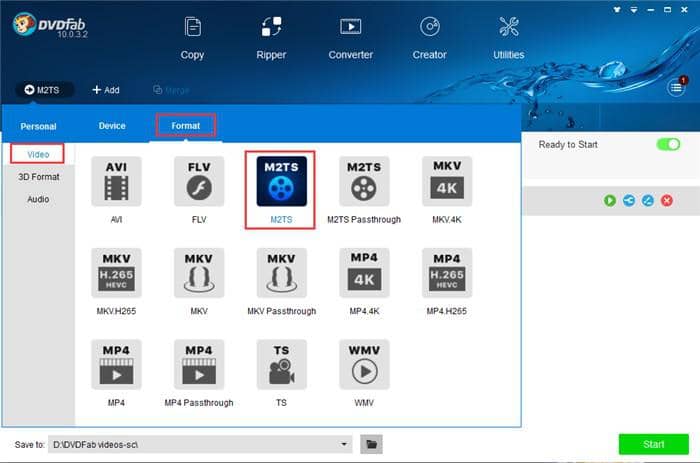Screen dimensions: 700x463
Task: Open the Converter module
Action: click(x=350, y=38)
